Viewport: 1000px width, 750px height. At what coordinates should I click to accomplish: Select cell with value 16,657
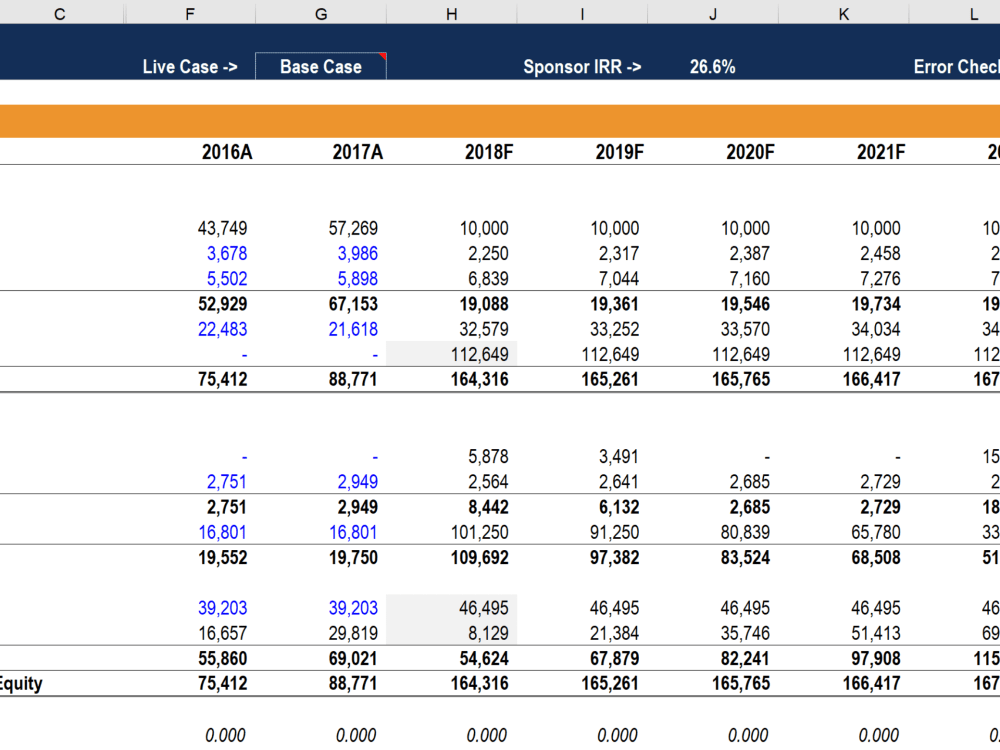[x=223, y=633]
